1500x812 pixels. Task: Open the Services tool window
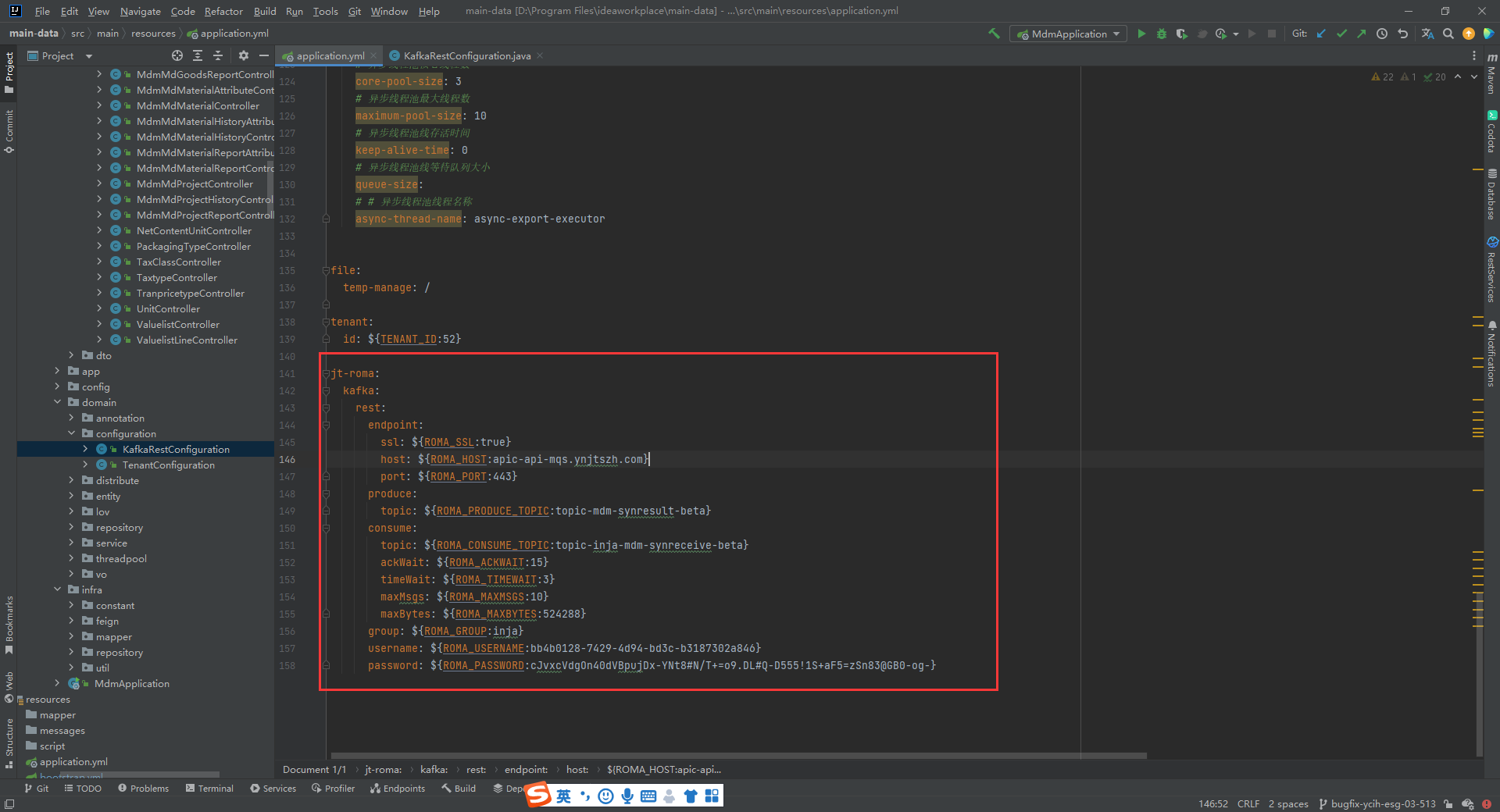273,789
